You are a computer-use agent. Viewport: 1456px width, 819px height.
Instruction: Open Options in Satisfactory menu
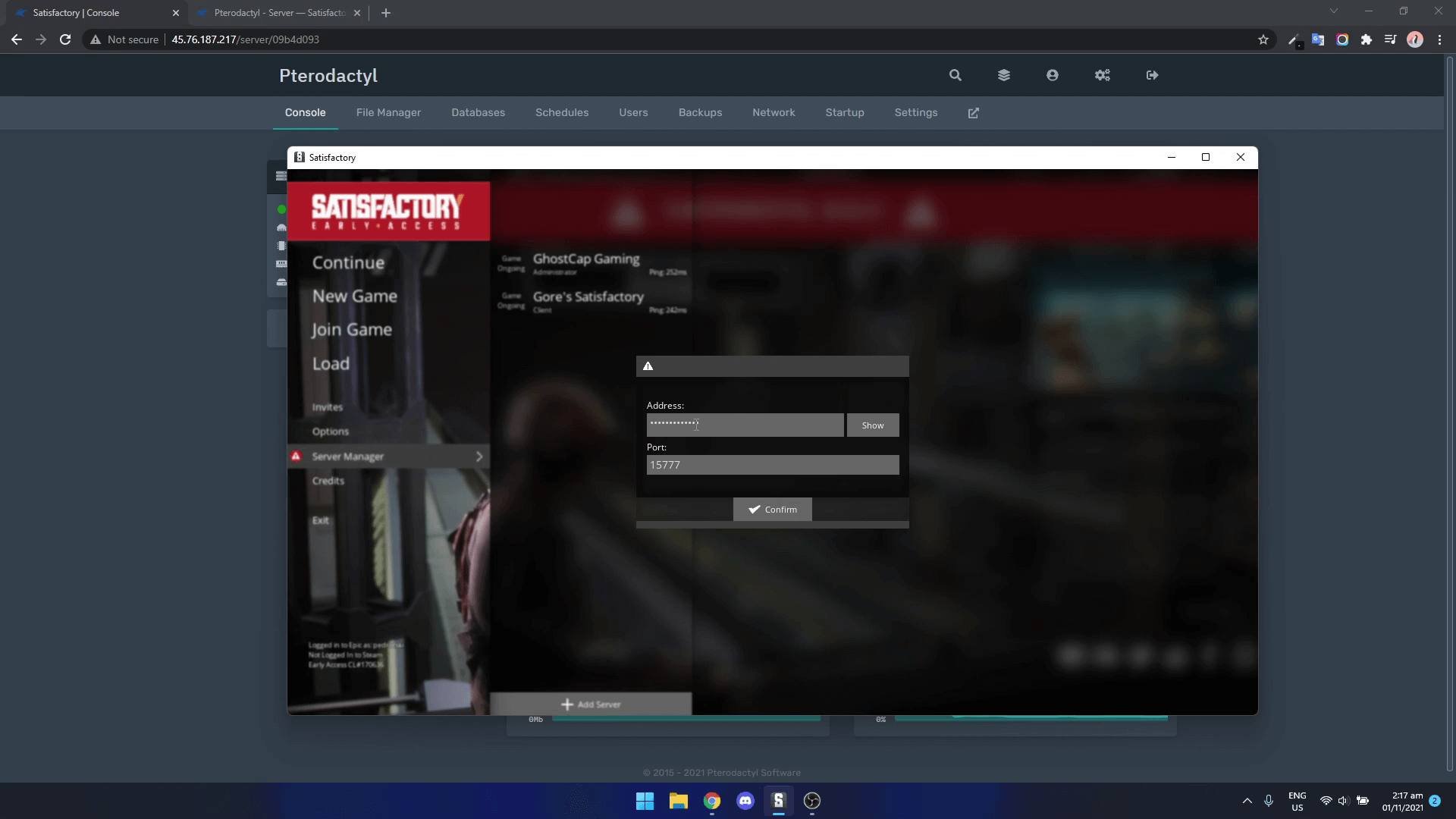point(331,431)
